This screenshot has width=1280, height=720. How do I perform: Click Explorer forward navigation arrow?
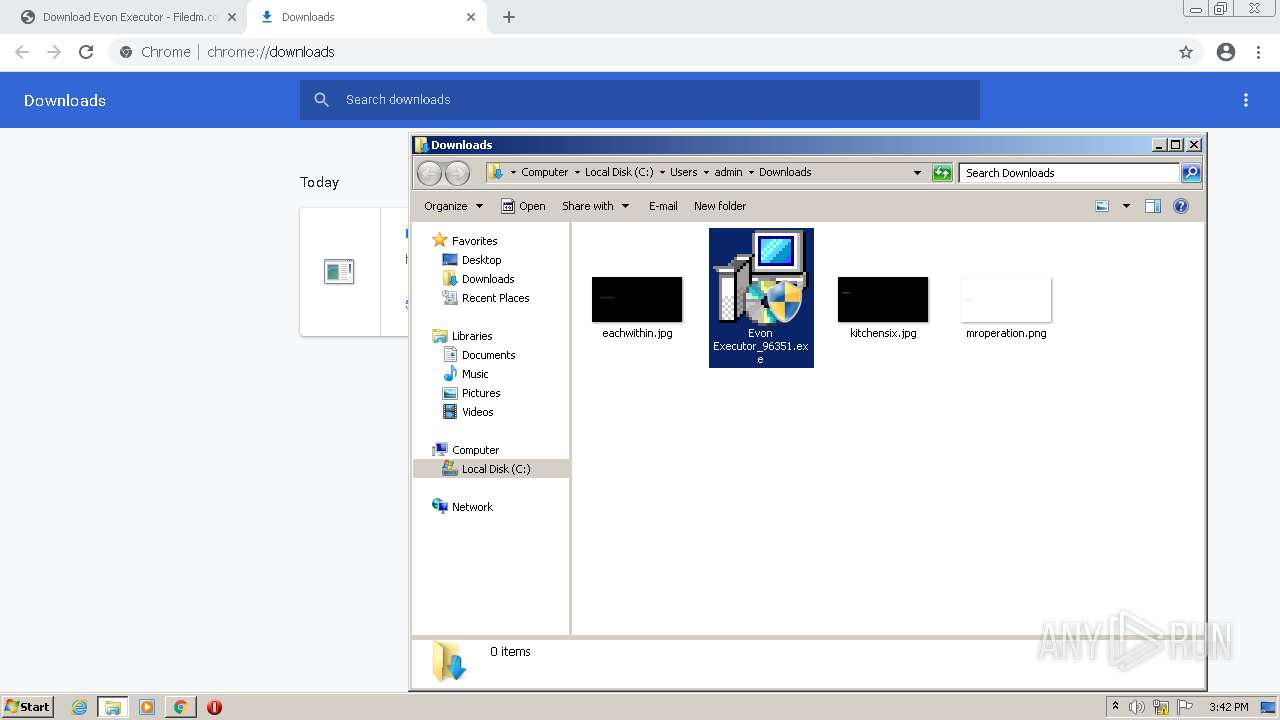(x=457, y=173)
